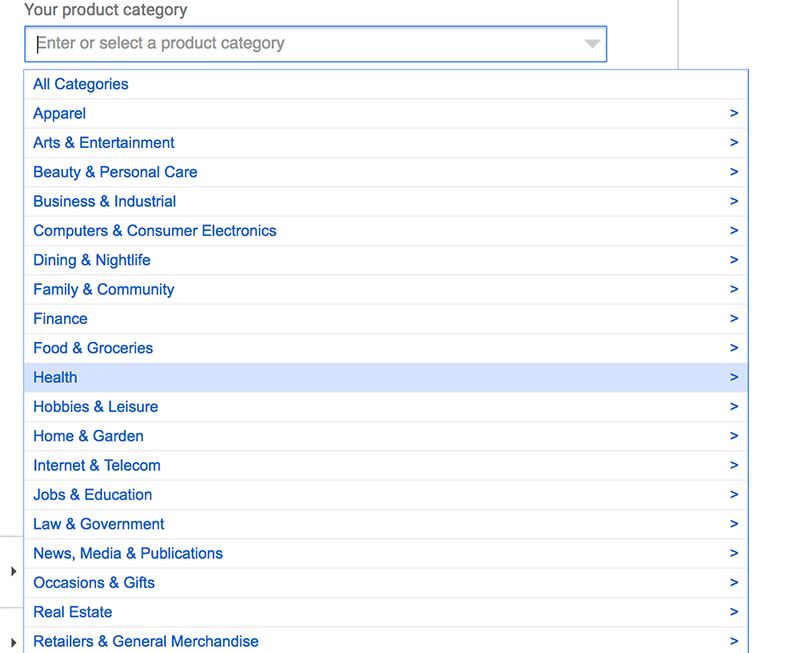Screen dimensions: 800x653
Task: Expand Internet & Telecom submenu arrow
Action: [x=734, y=465]
